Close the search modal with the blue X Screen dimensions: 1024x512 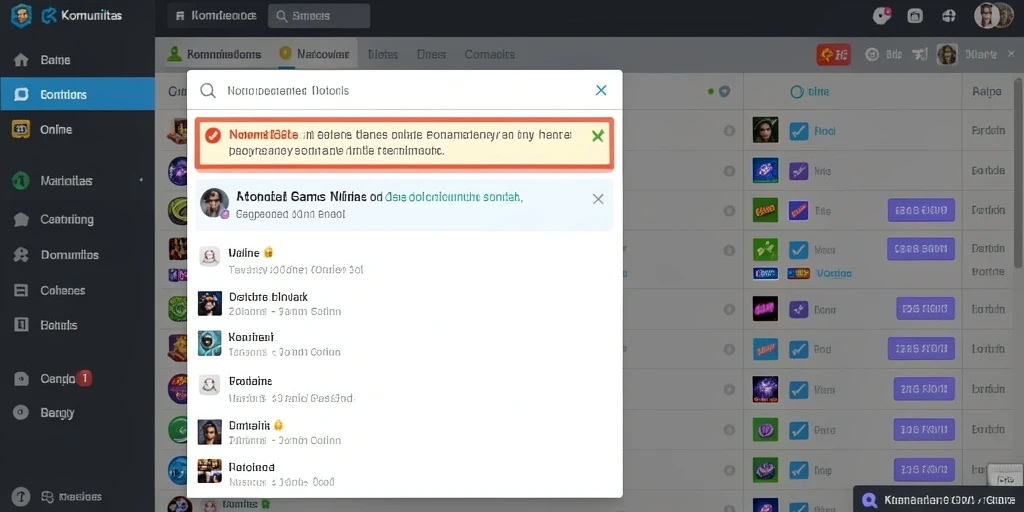[x=601, y=90]
